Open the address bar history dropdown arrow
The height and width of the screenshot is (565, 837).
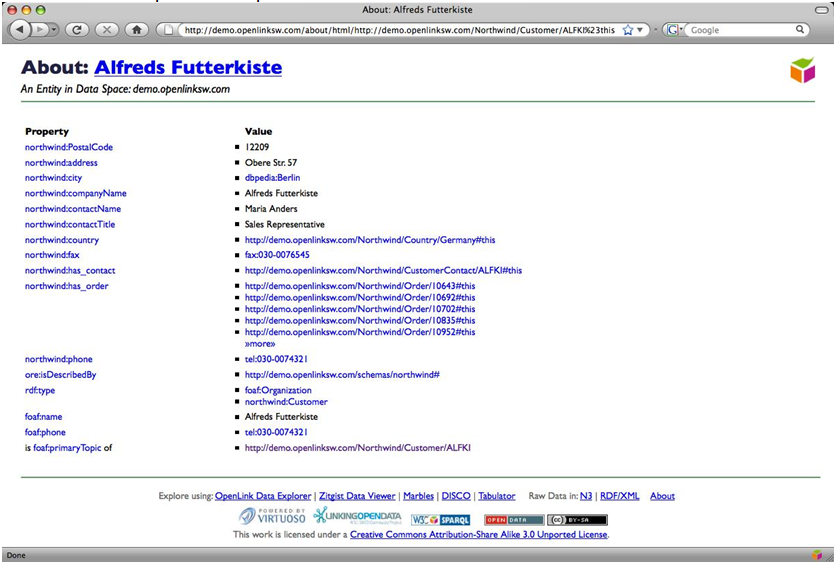click(639, 30)
